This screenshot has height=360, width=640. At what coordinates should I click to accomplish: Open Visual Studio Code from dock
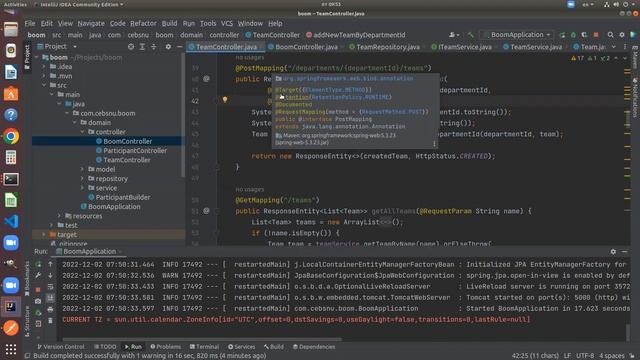coord(11,221)
